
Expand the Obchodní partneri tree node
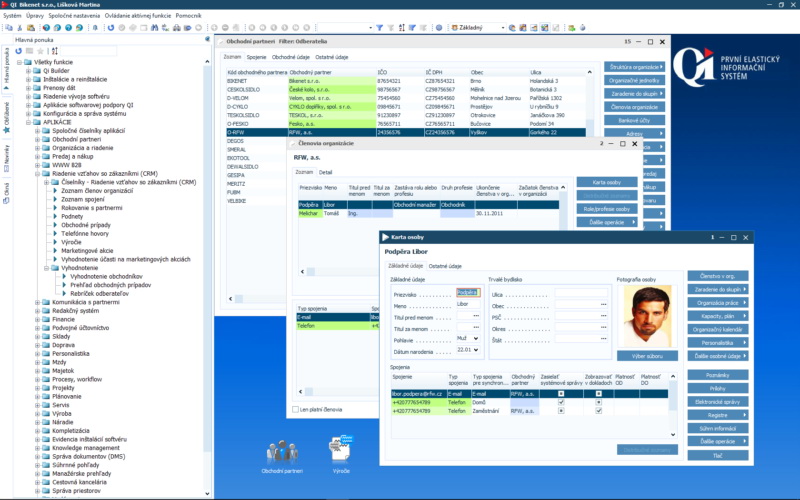tap(37, 139)
